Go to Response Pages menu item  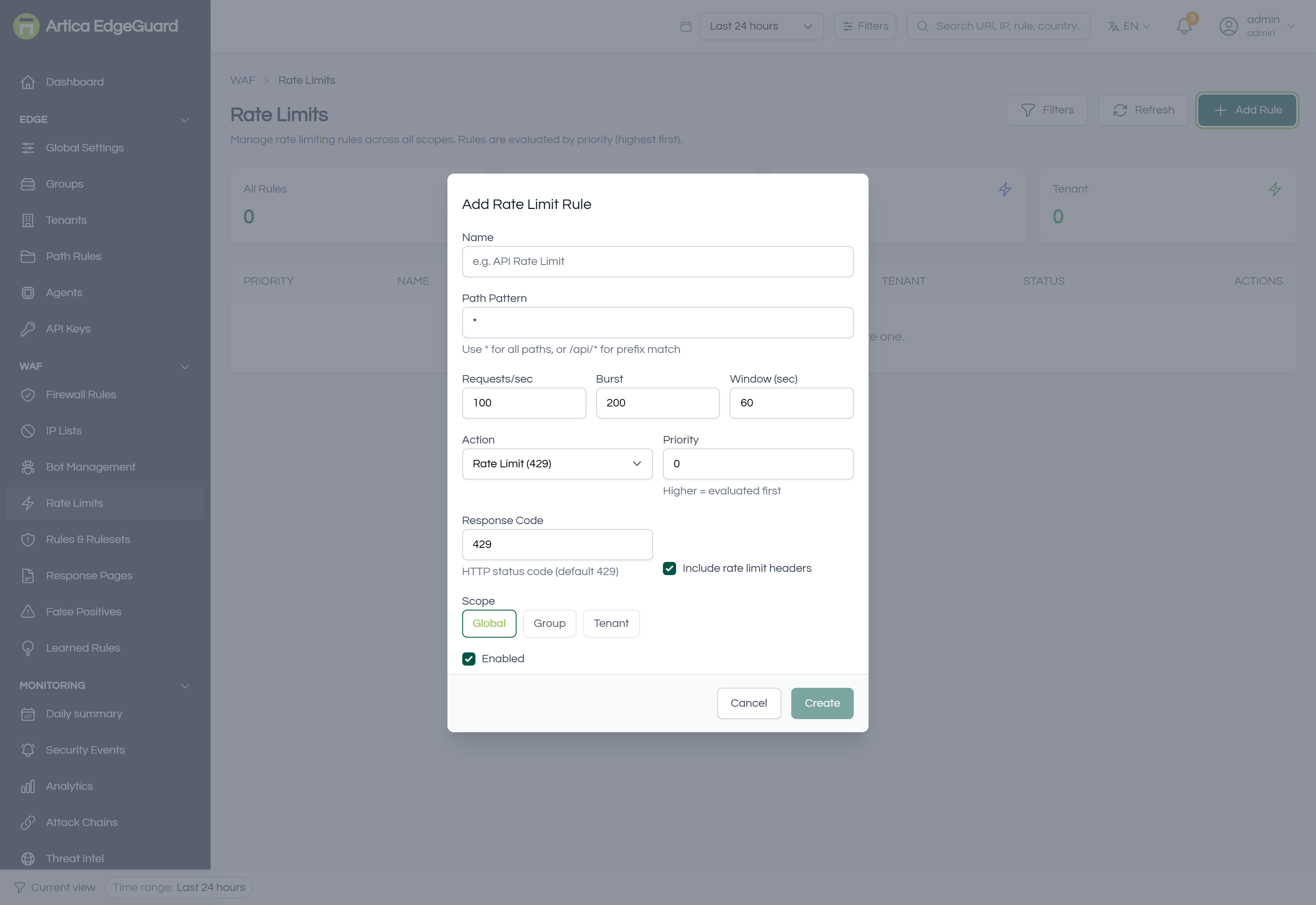point(105,575)
